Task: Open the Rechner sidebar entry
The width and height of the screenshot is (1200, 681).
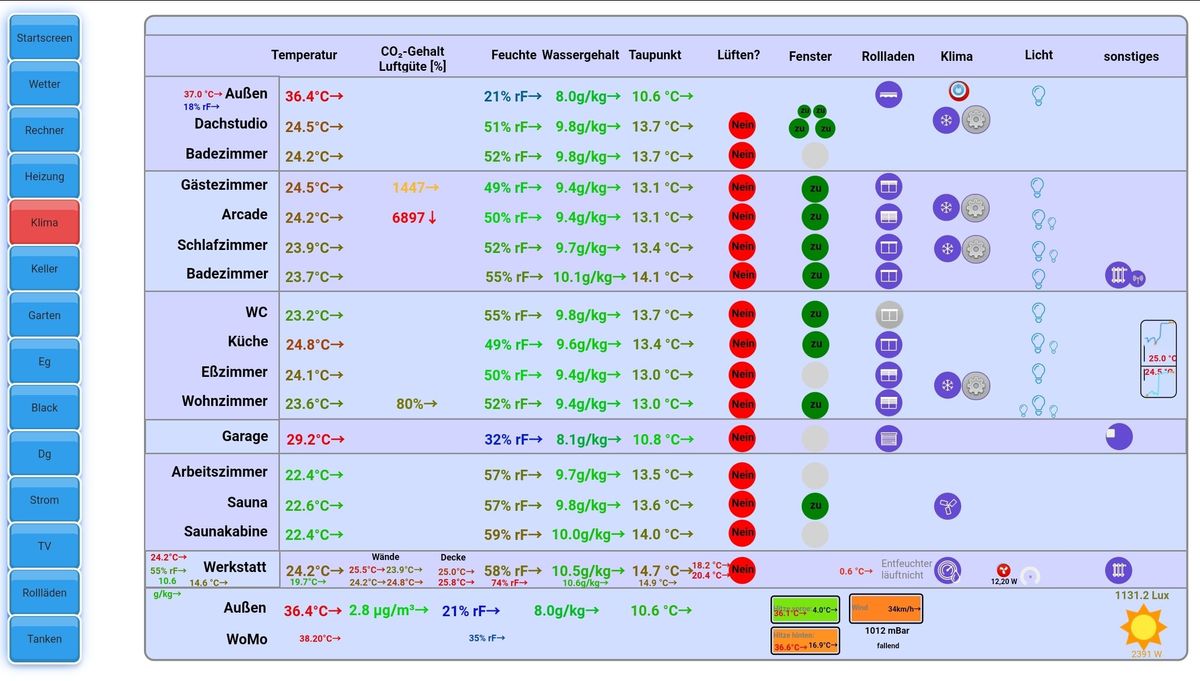Action: (x=44, y=130)
